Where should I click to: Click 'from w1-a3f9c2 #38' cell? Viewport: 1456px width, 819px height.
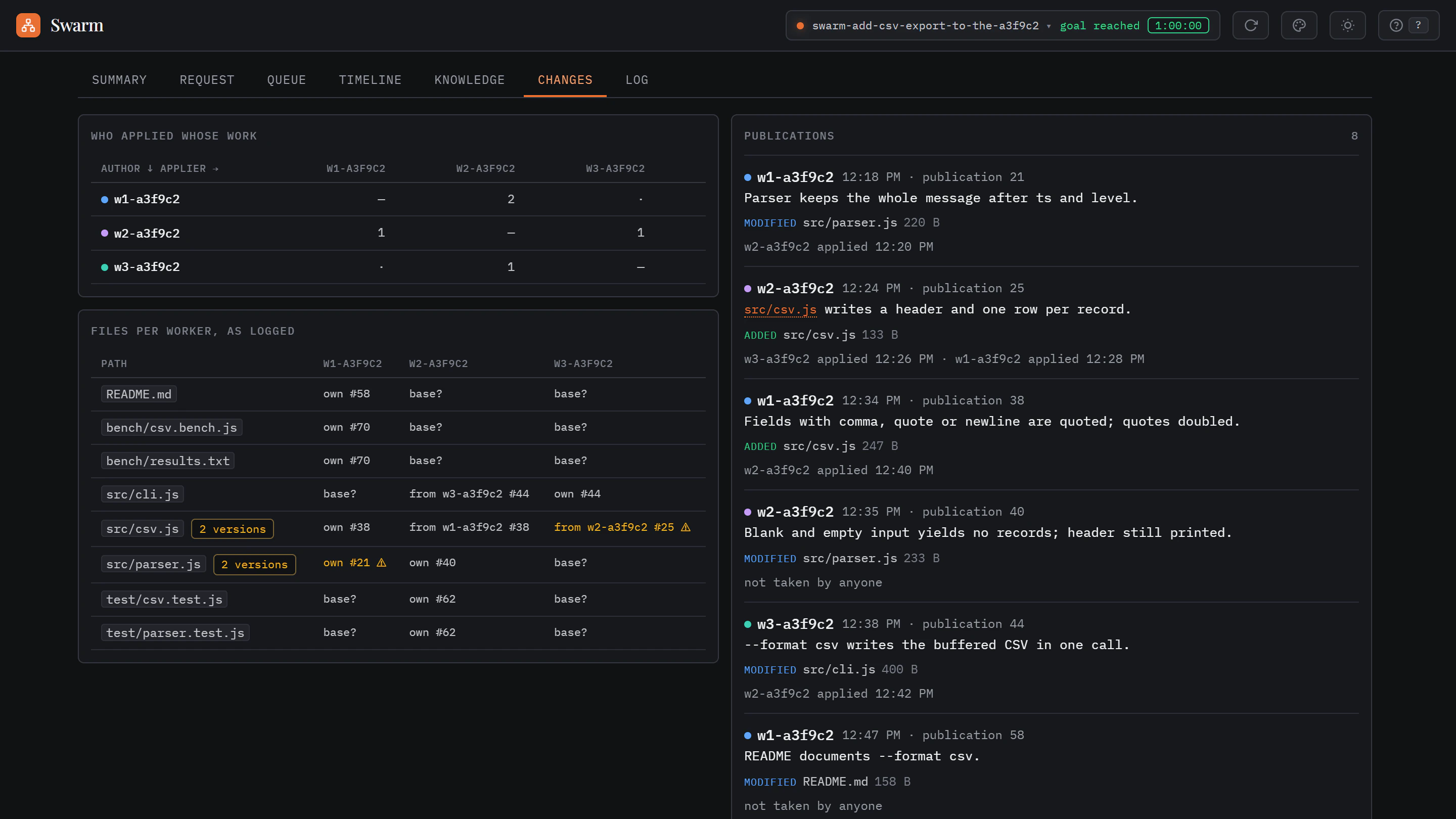[469, 527]
